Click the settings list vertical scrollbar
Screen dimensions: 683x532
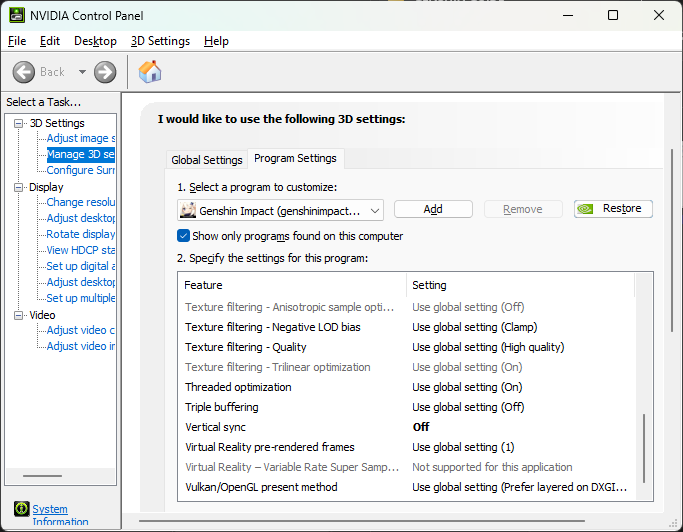644,448
